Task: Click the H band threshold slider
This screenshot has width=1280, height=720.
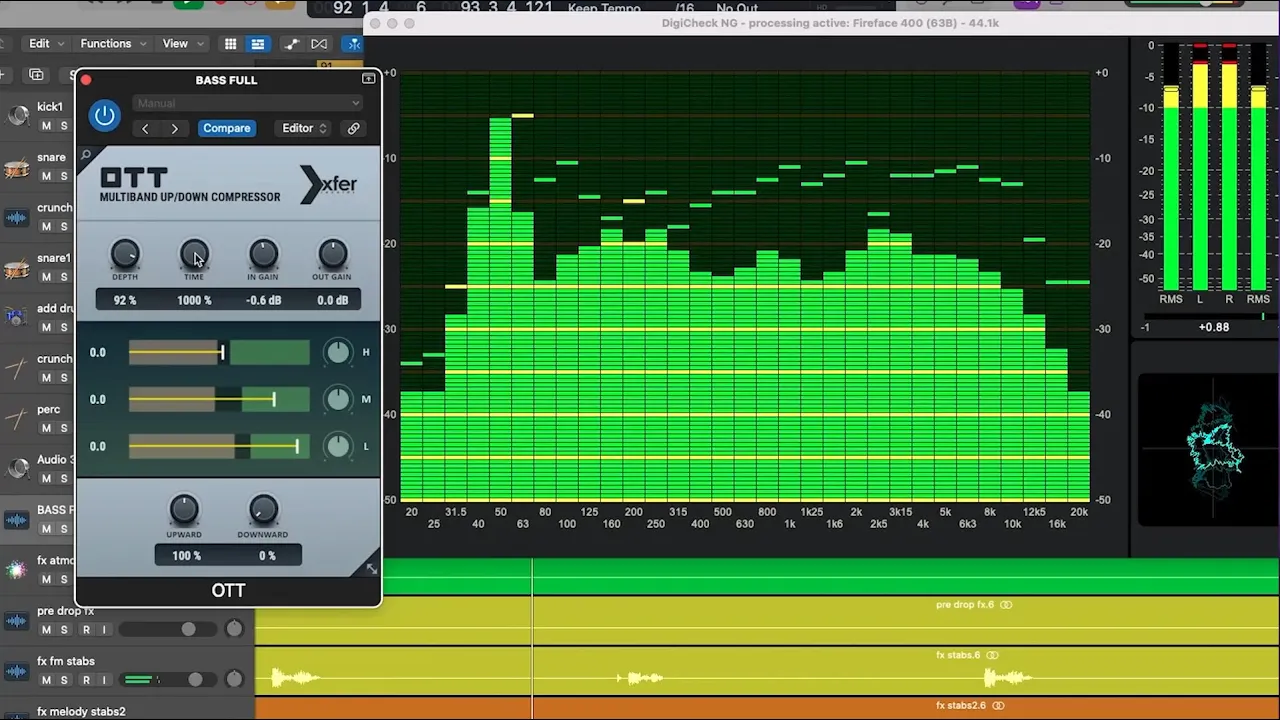Action: pos(219,352)
